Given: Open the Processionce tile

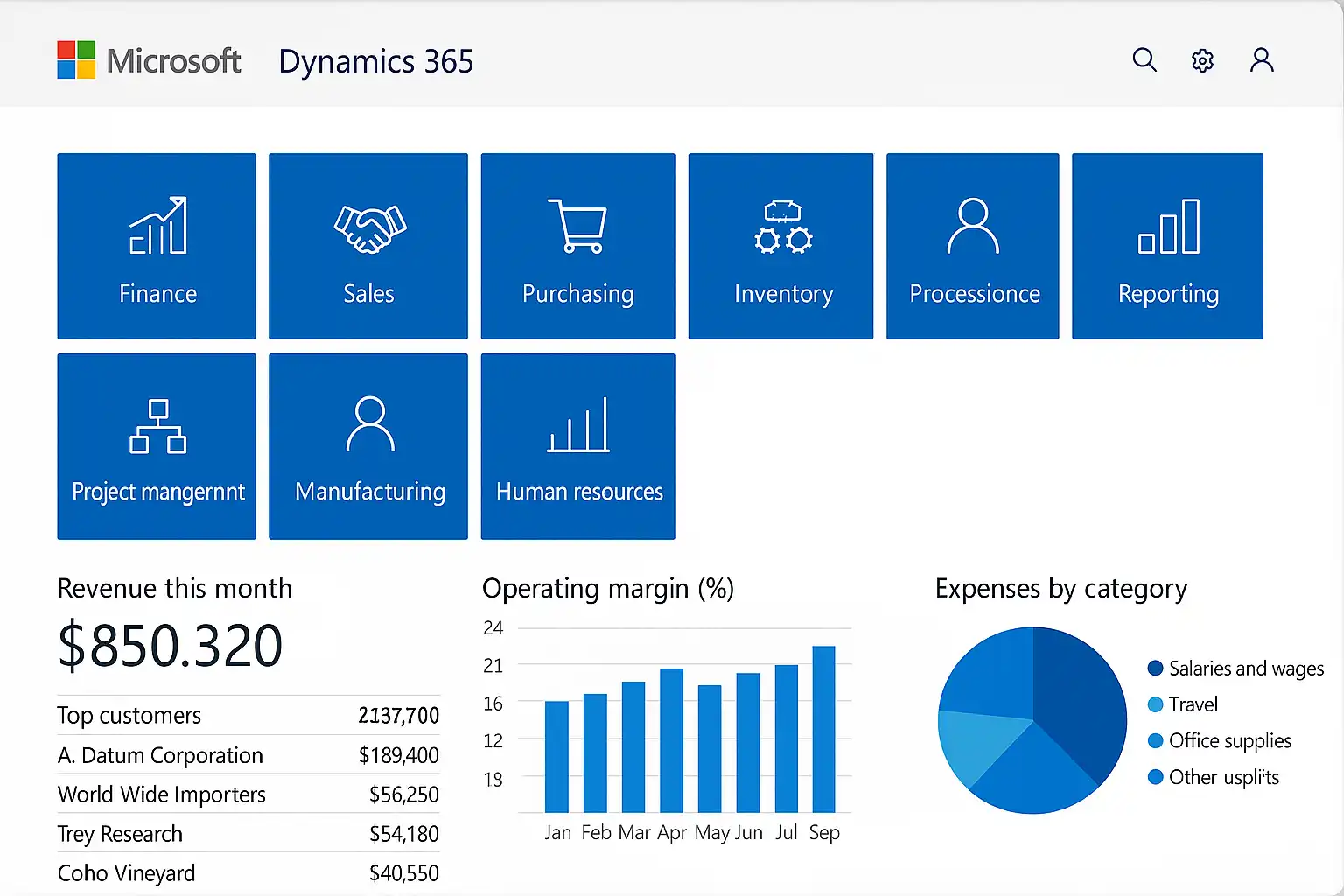Looking at the screenshot, I should (x=972, y=246).
